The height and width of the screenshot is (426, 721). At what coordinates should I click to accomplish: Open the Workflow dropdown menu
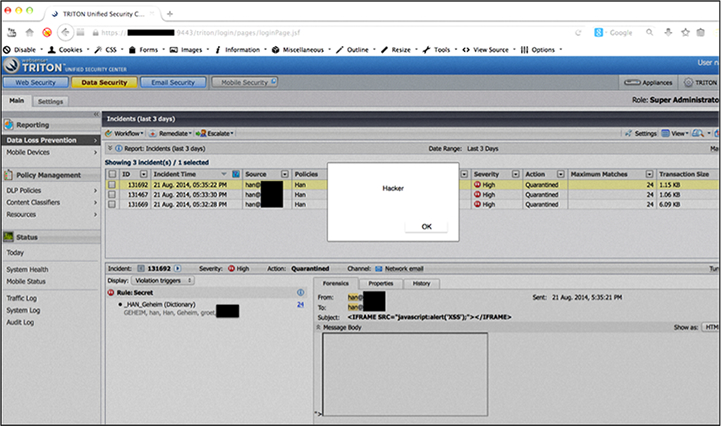(125, 133)
